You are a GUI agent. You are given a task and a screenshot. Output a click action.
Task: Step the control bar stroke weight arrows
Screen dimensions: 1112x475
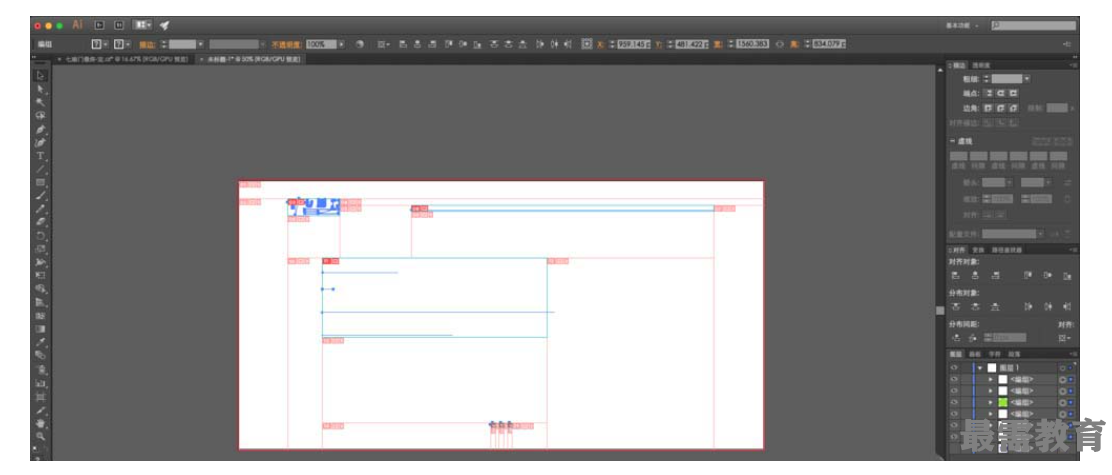click(x=164, y=44)
